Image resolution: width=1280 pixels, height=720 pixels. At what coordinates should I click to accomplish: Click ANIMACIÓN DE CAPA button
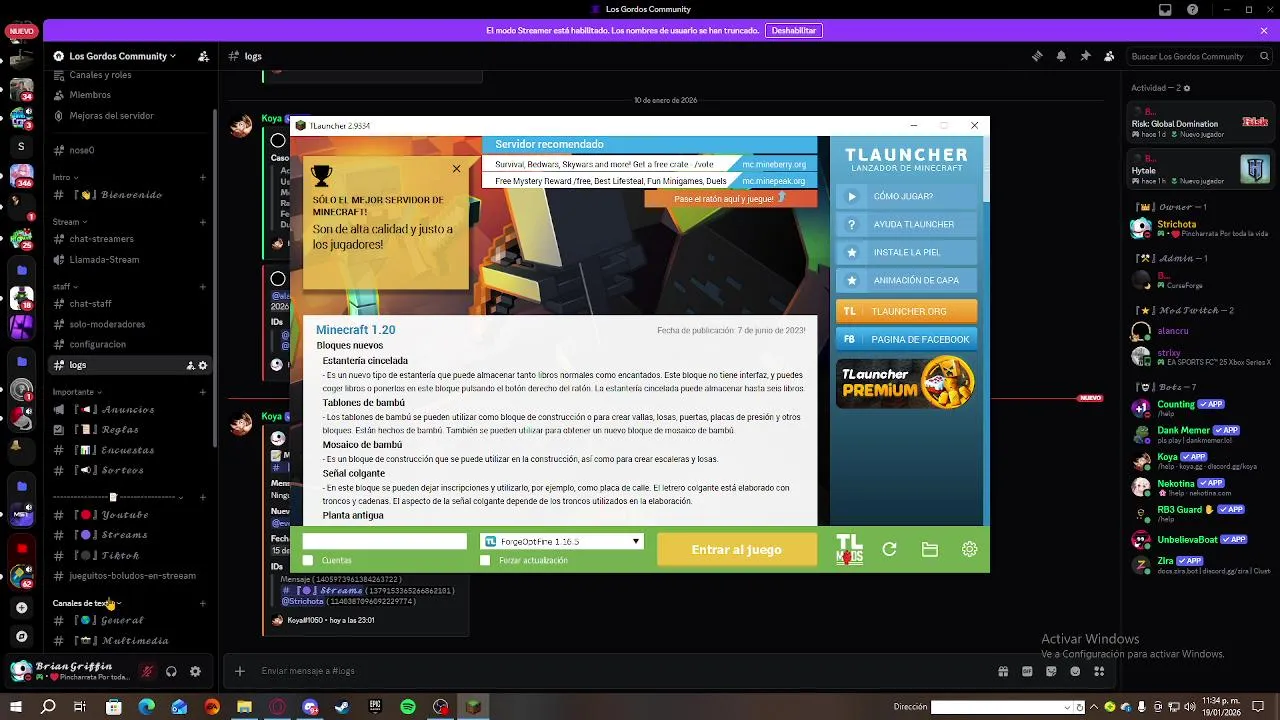[906, 281]
